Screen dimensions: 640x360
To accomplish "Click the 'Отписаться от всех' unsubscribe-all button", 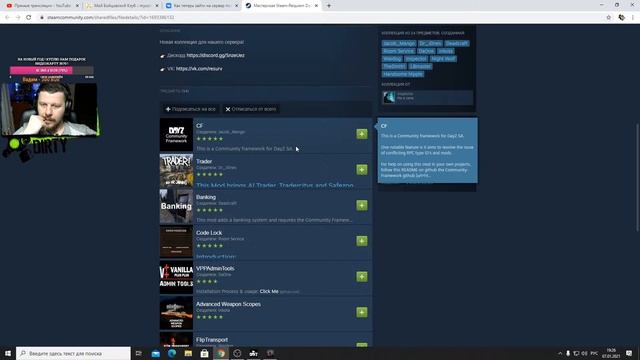I will [251, 109].
